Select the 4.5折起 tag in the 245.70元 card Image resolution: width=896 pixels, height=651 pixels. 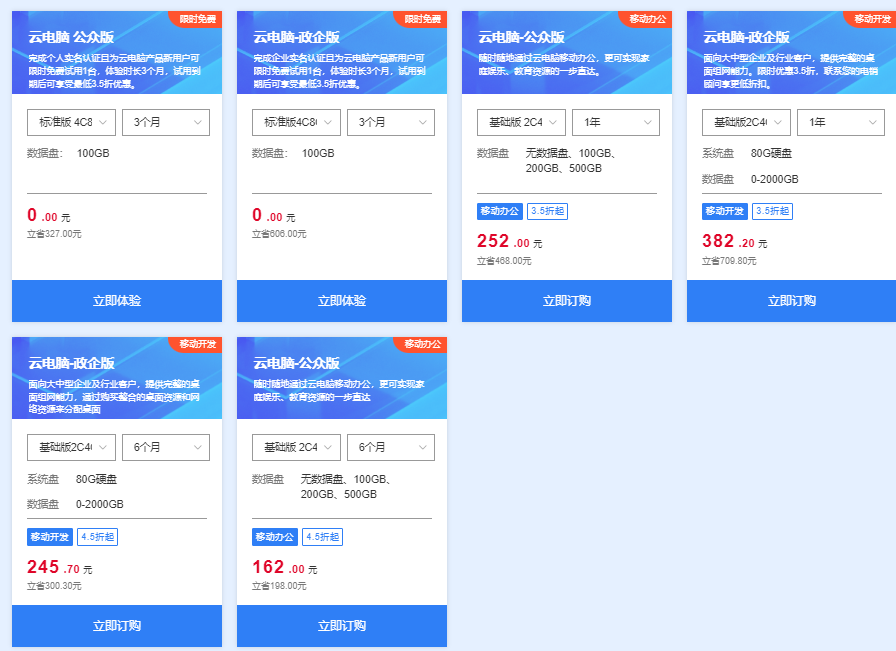point(98,537)
